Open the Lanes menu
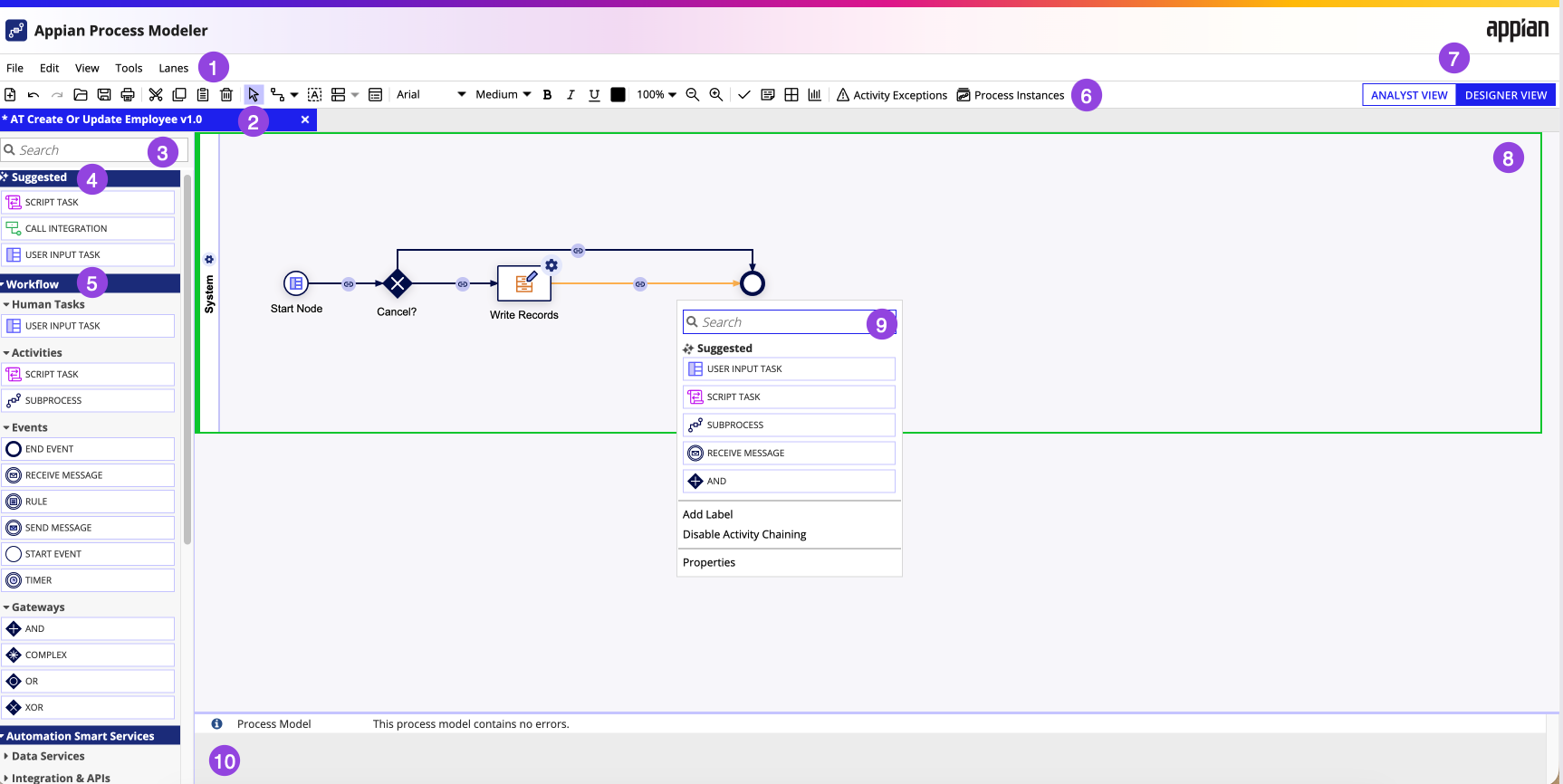 pos(174,68)
